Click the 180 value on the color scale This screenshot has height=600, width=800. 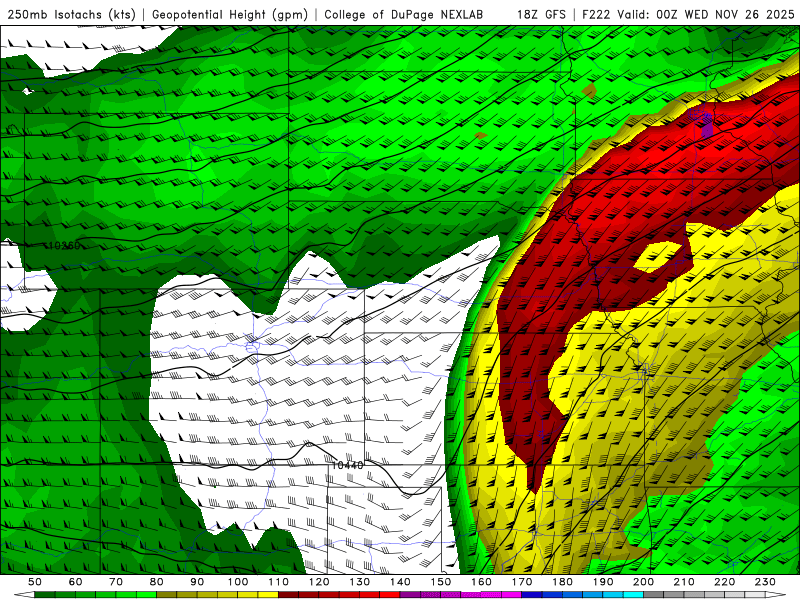tap(563, 582)
